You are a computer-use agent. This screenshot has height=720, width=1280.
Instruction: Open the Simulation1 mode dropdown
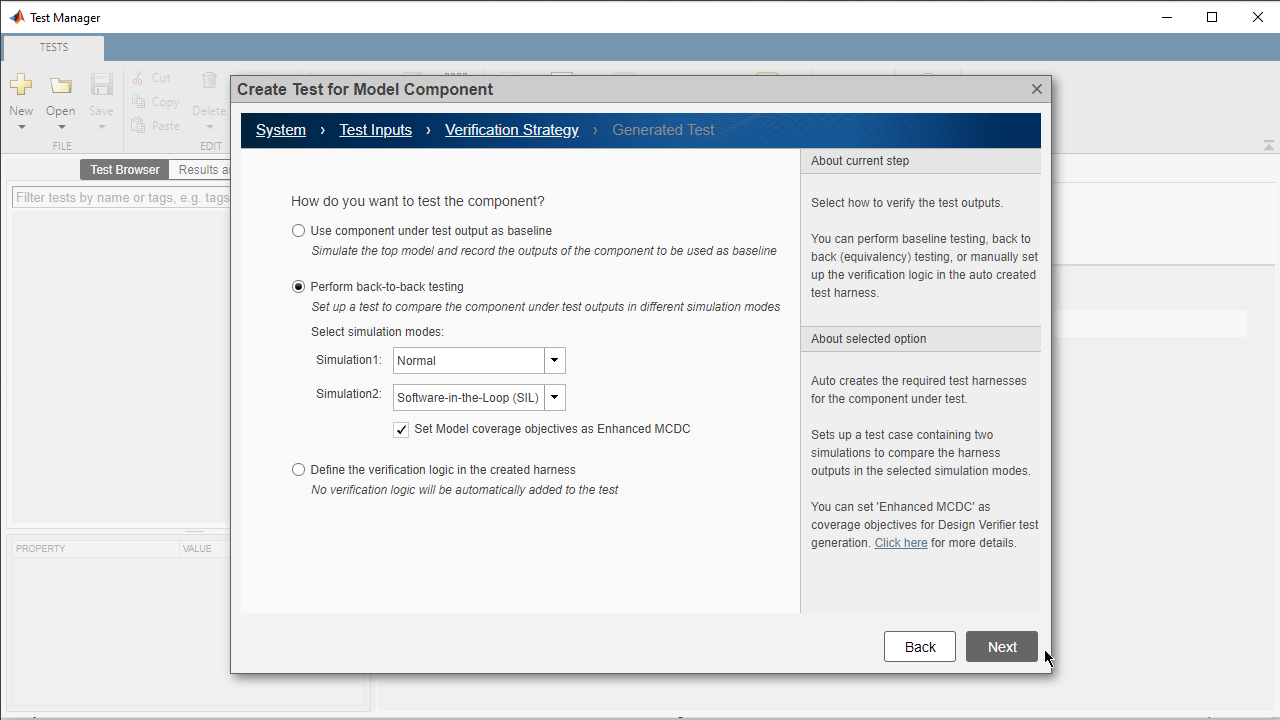[x=555, y=360]
